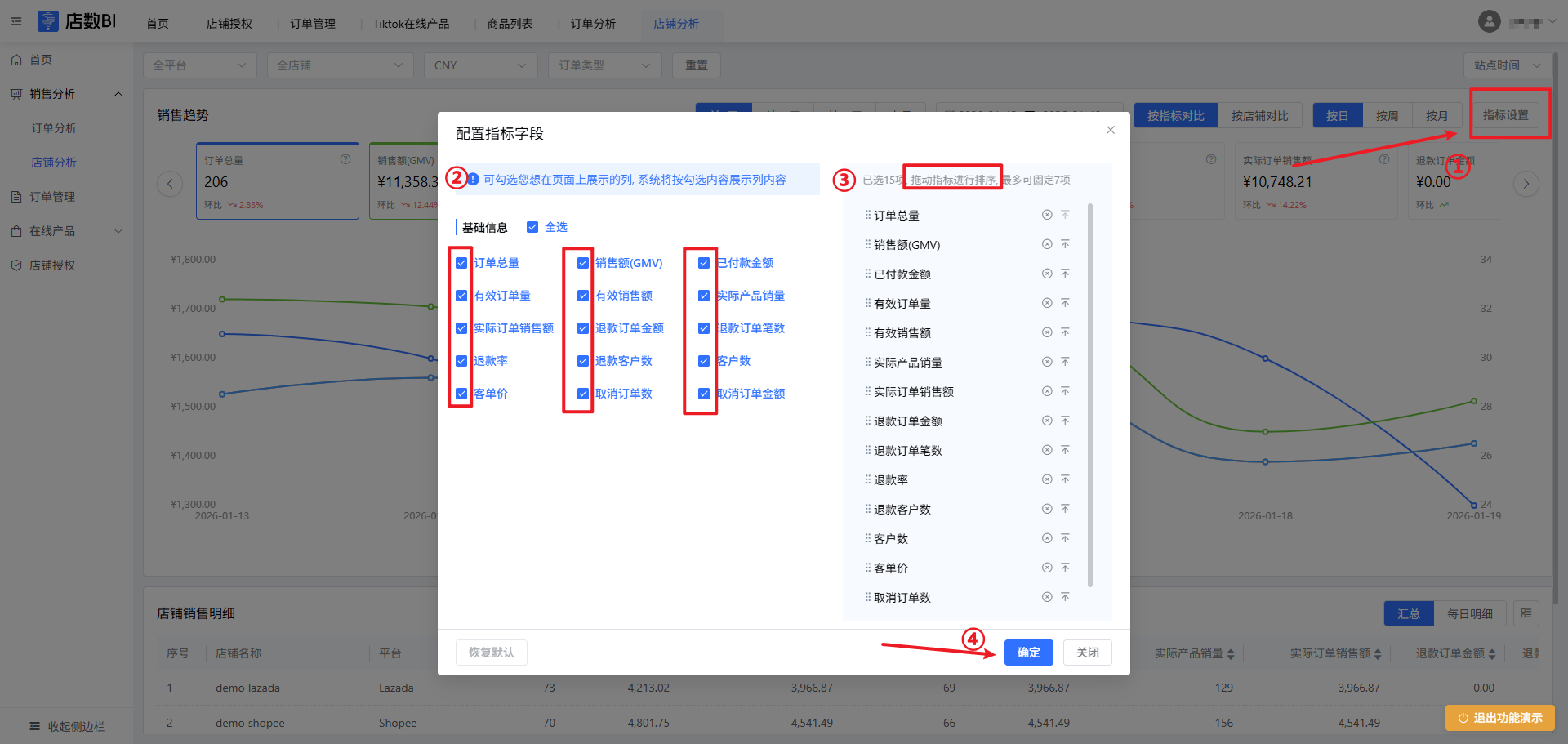Image resolution: width=1568 pixels, height=744 pixels.
Task: Uncheck the 全选 checkbox
Action: (532, 227)
